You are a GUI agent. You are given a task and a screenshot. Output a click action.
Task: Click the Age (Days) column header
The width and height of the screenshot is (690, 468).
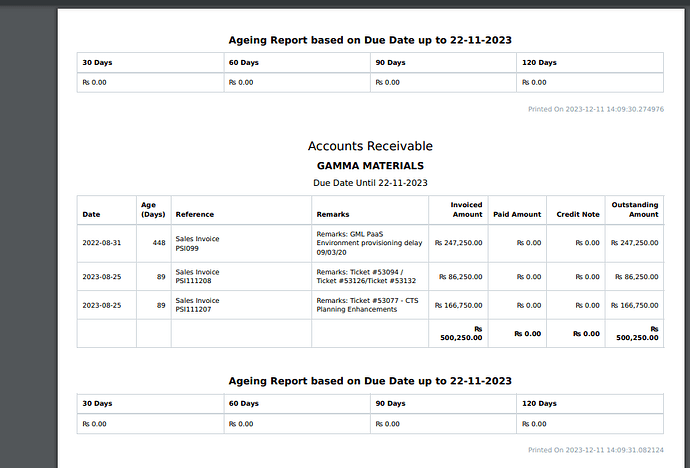coord(153,210)
